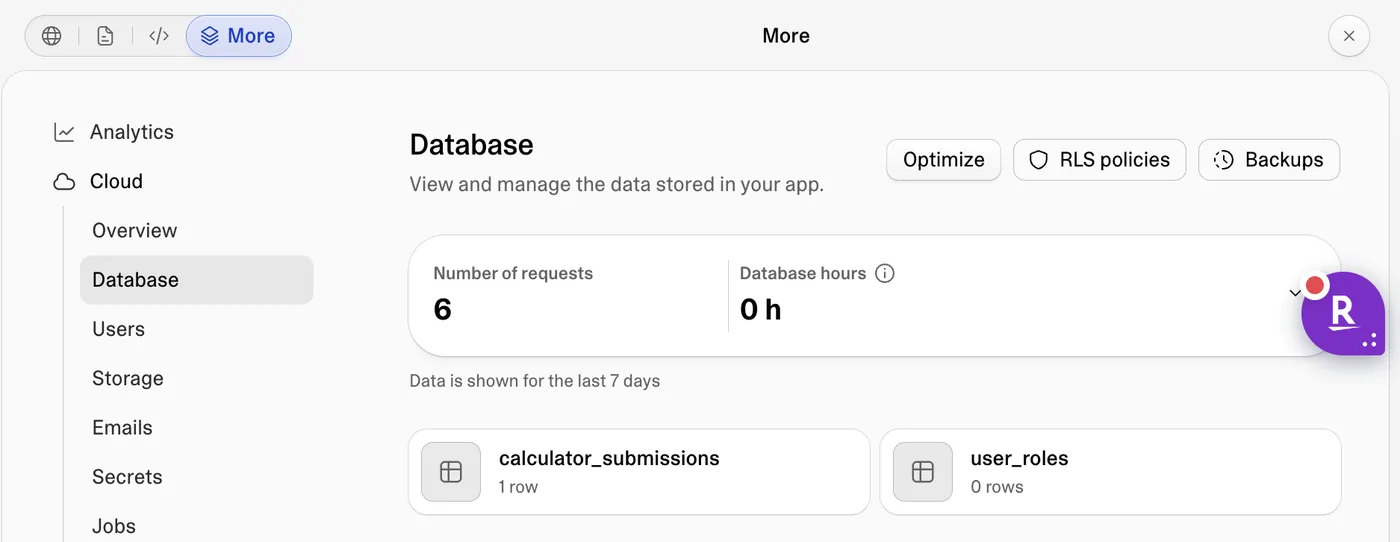Select the More tab with layers icon

pos(239,36)
